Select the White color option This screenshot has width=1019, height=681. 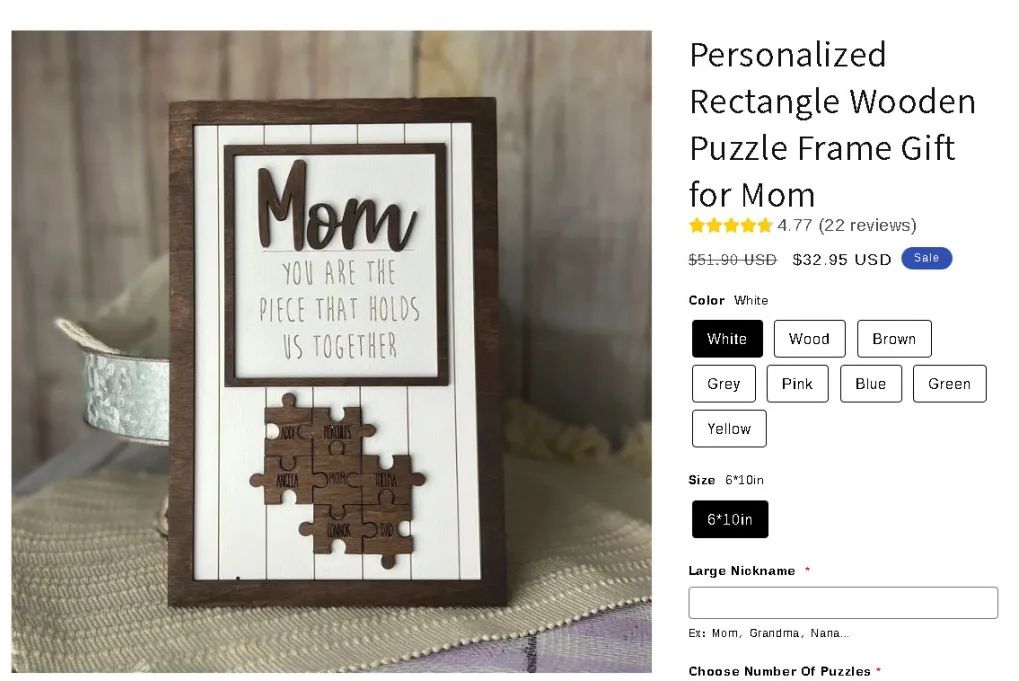click(727, 339)
